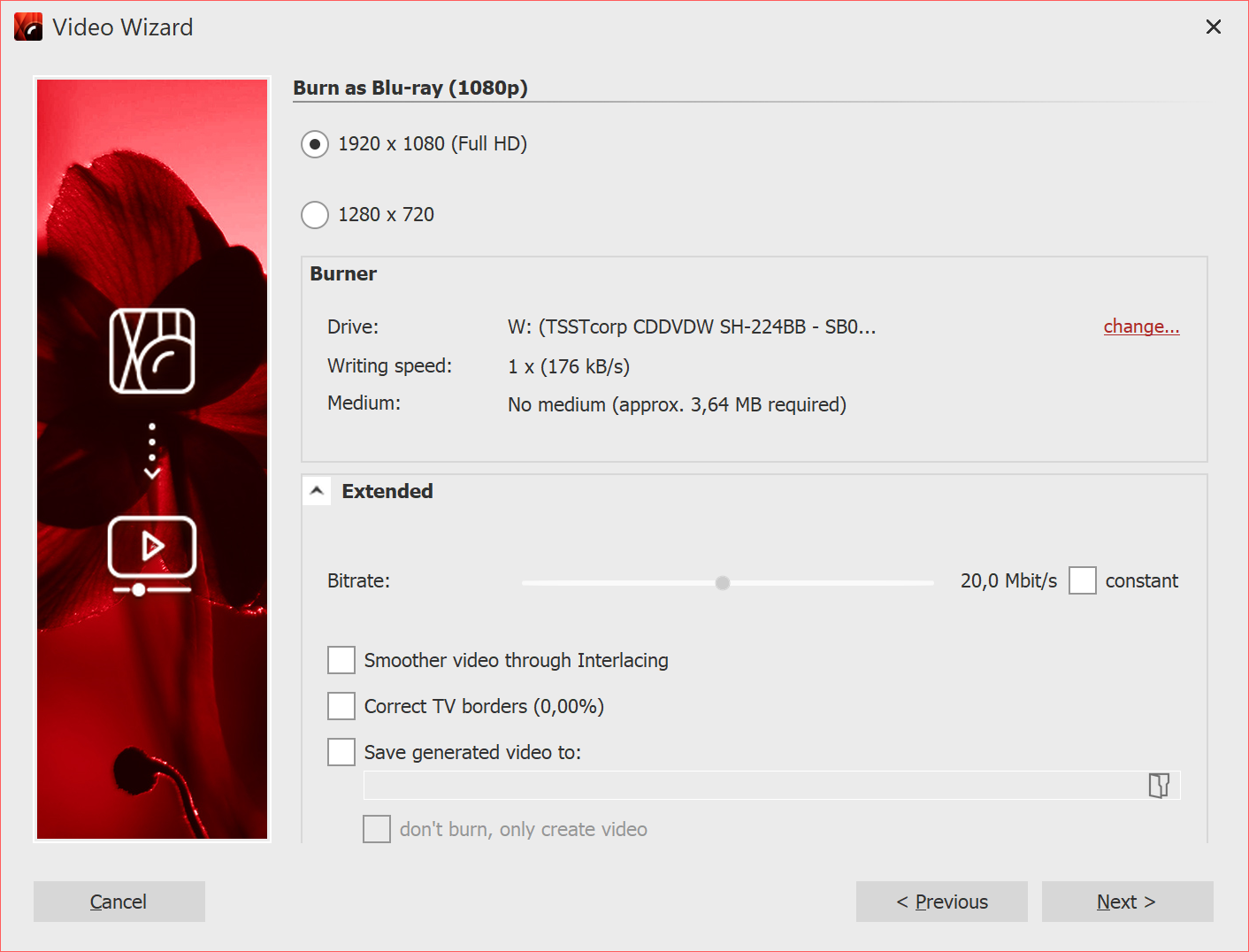Select the 1920 x 1080 Full HD resolution
Image resolution: width=1249 pixels, height=952 pixels.
click(315, 143)
